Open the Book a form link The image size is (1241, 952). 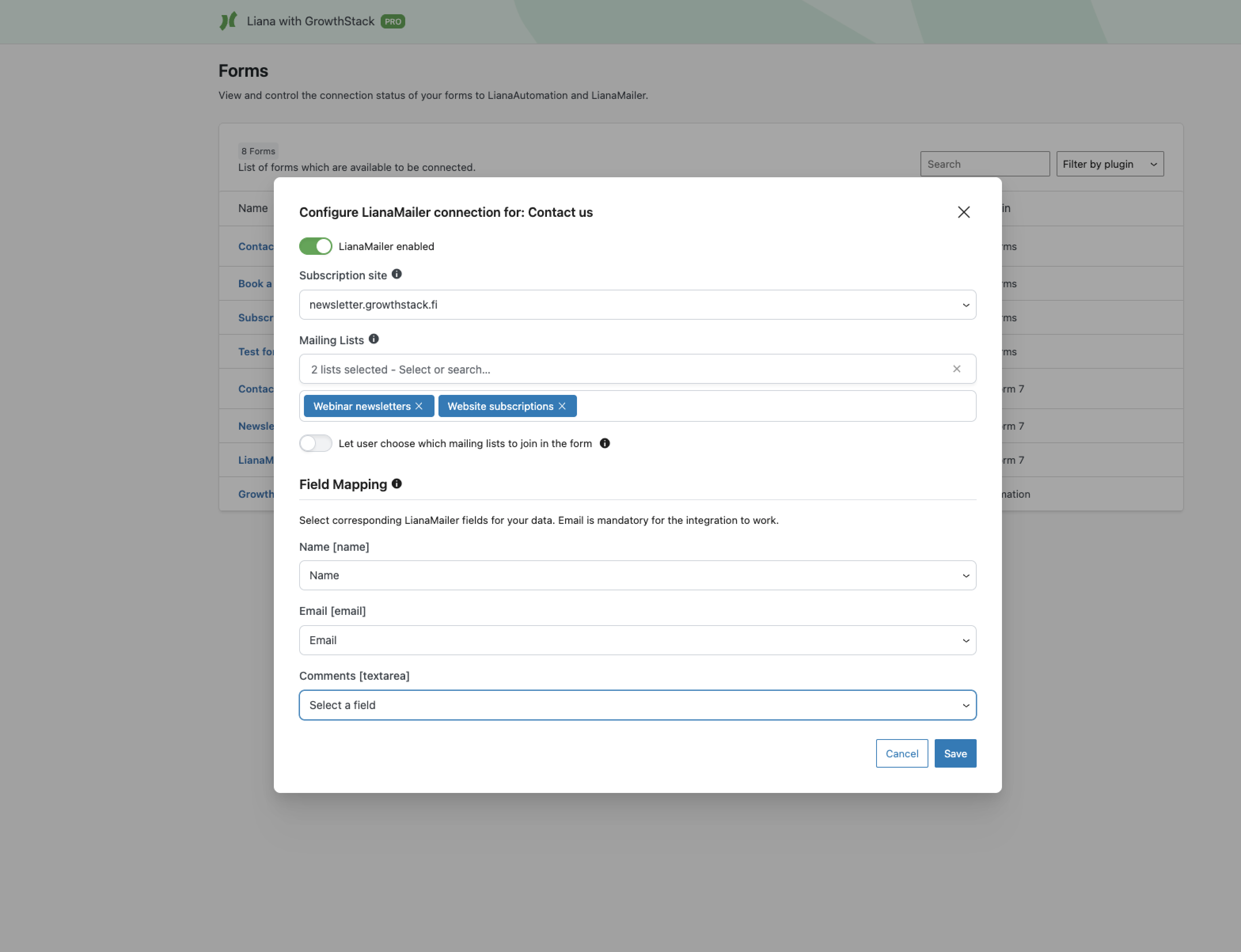pos(255,284)
